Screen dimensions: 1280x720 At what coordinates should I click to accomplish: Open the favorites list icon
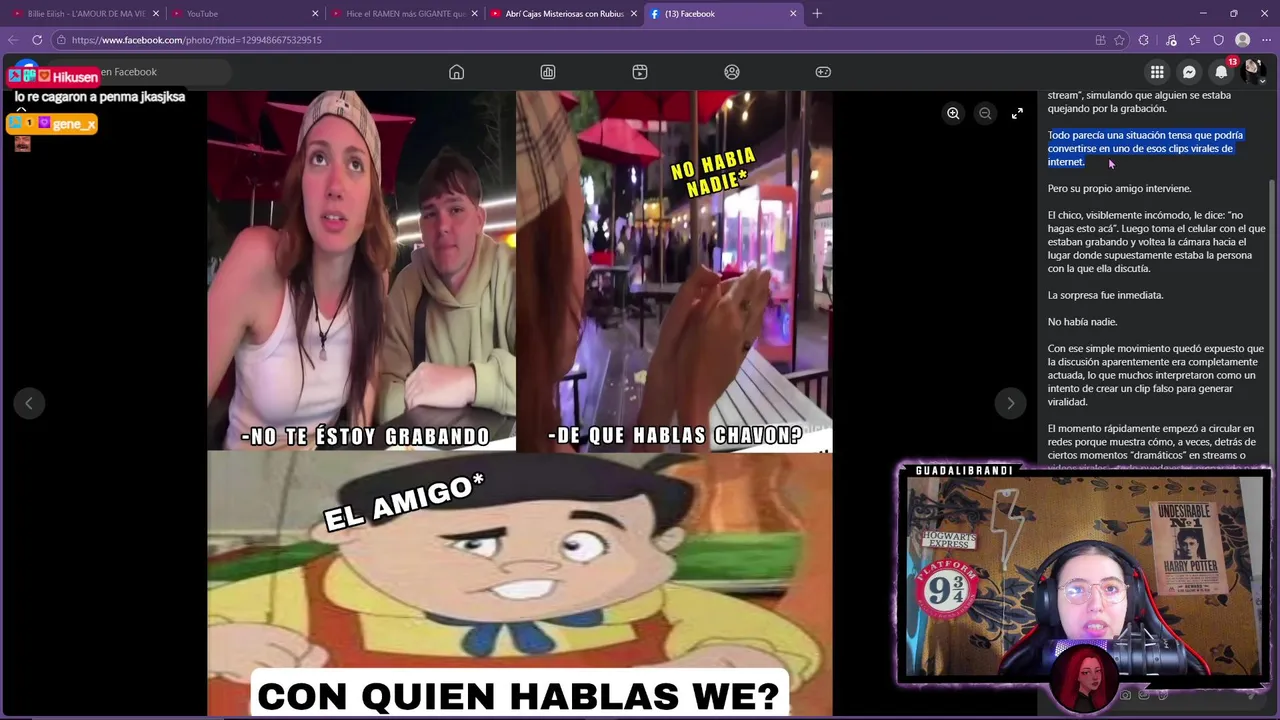click(x=1195, y=40)
